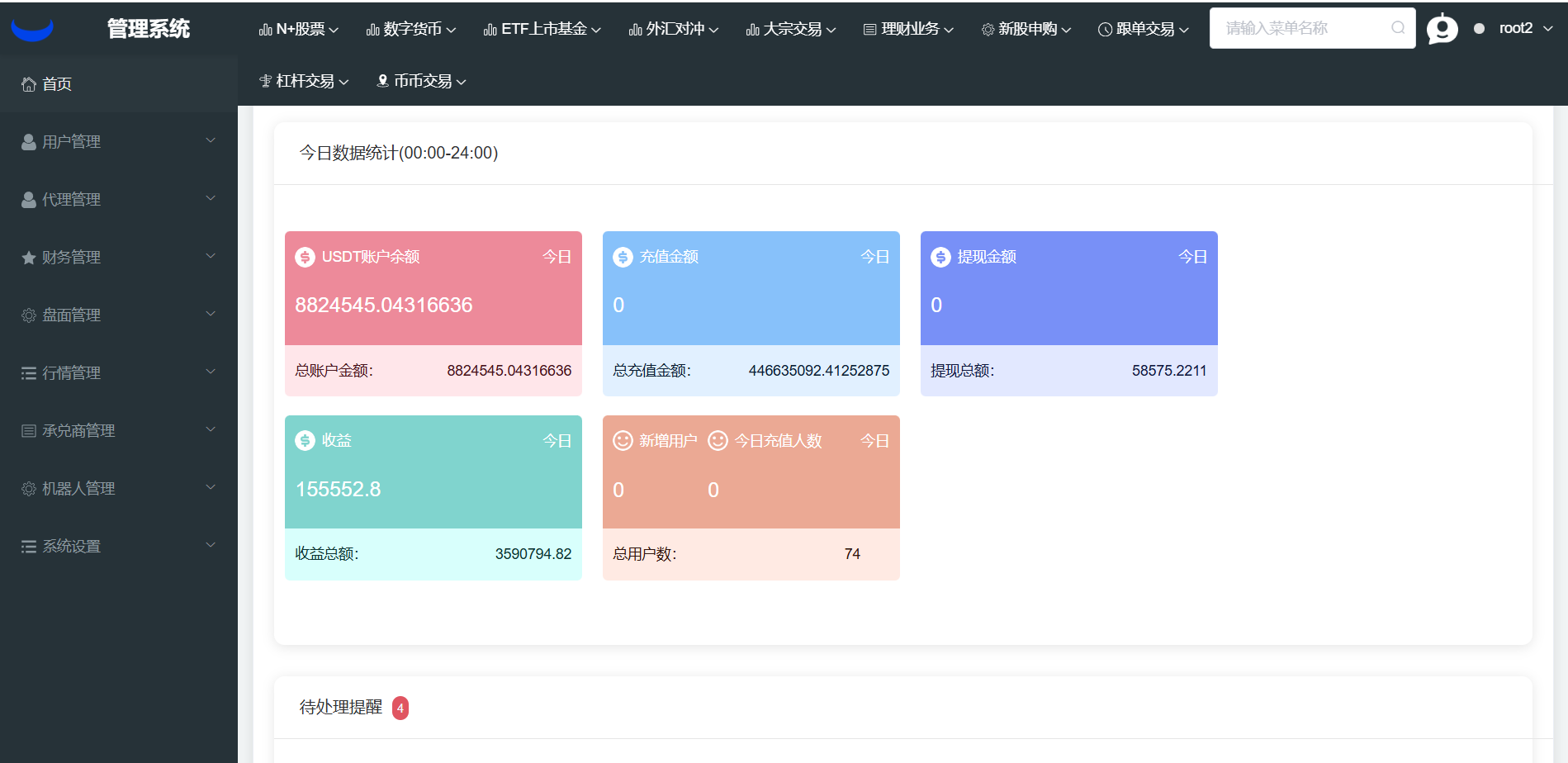Click the blue logo icon in header
This screenshot has width=1568, height=763.
(x=32, y=30)
